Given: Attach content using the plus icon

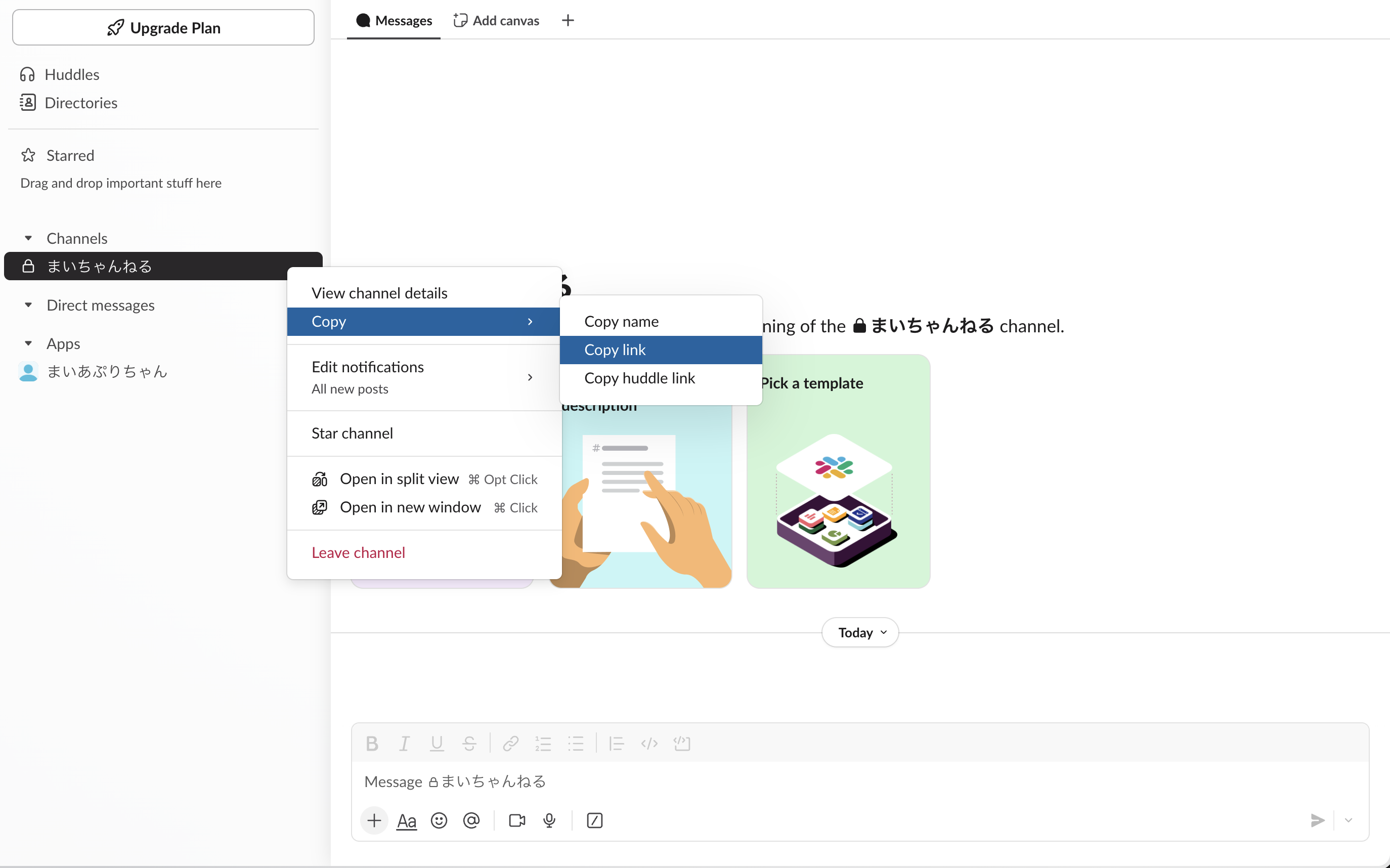Looking at the screenshot, I should pos(374,820).
